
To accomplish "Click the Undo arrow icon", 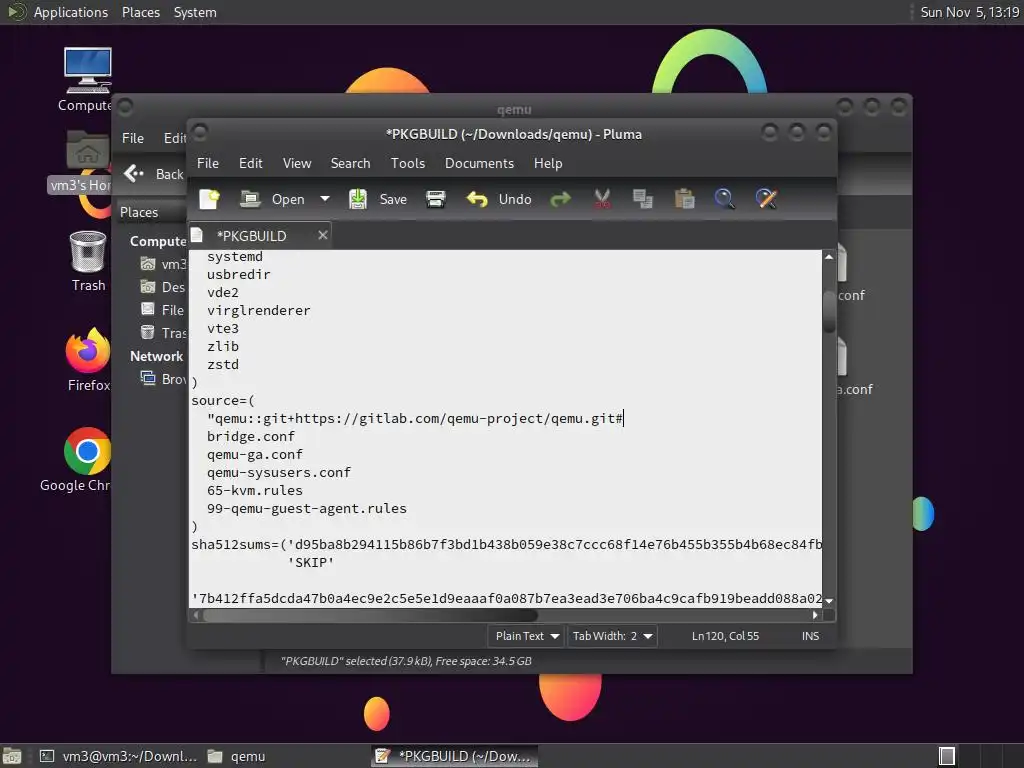I will point(477,199).
